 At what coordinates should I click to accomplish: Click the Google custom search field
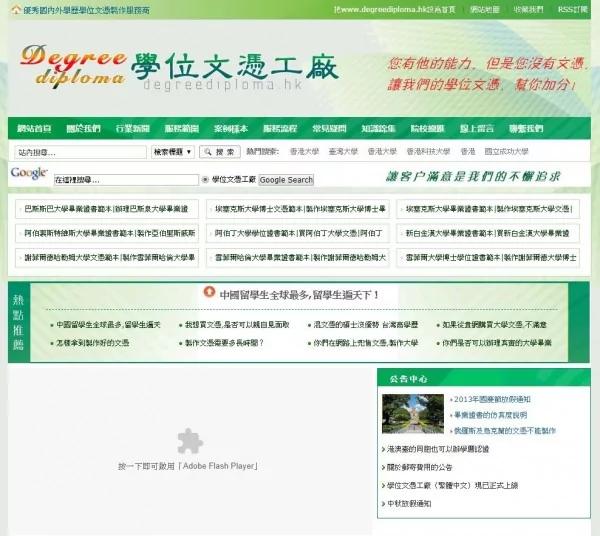(x=126, y=180)
